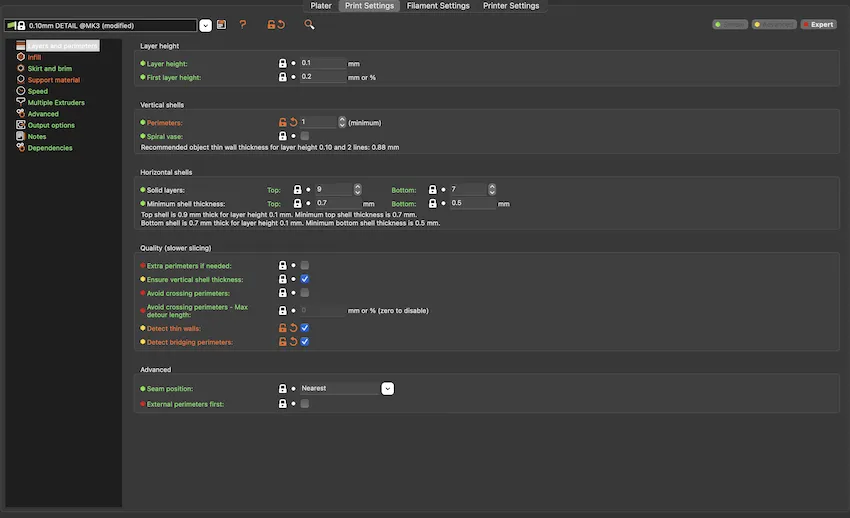Click the search magnifier icon in toolbar

pos(309,24)
